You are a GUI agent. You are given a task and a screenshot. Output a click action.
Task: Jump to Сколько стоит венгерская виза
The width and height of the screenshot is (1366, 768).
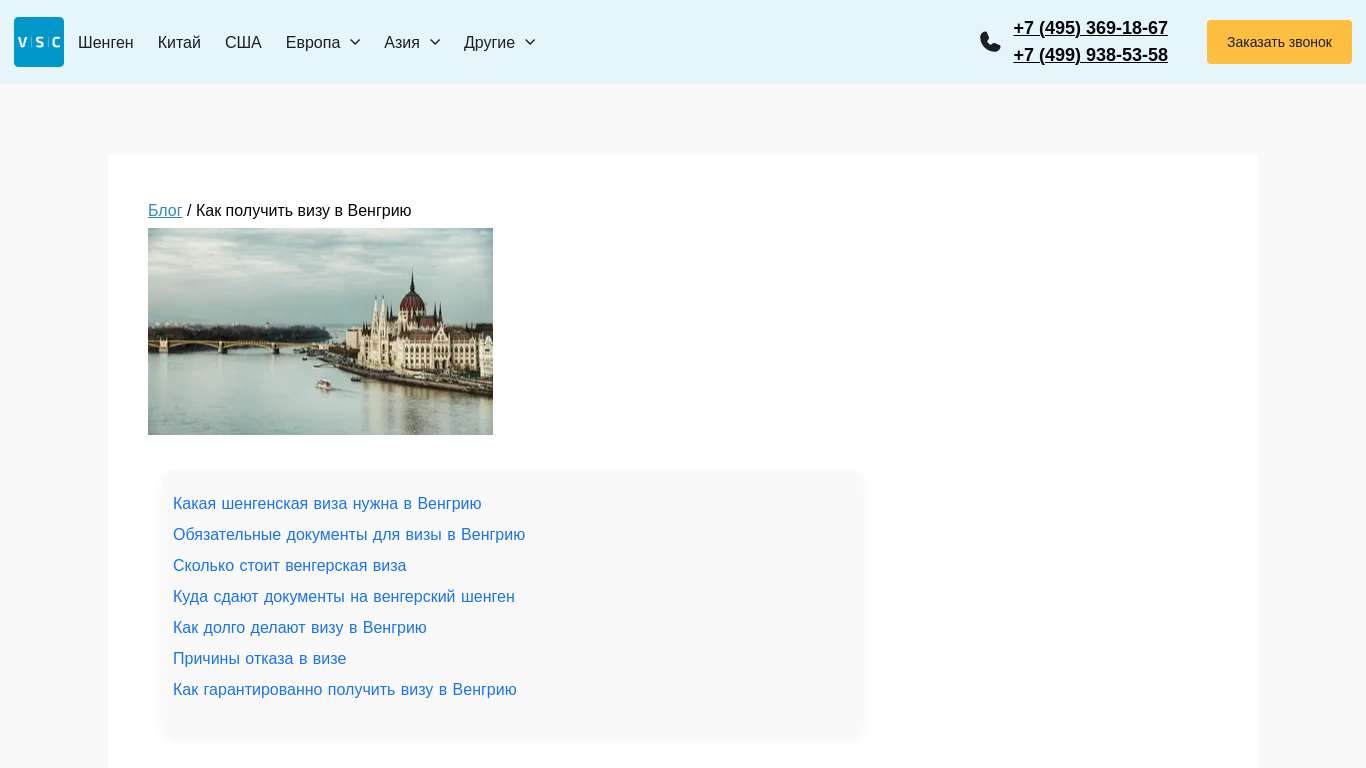[x=289, y=565]
